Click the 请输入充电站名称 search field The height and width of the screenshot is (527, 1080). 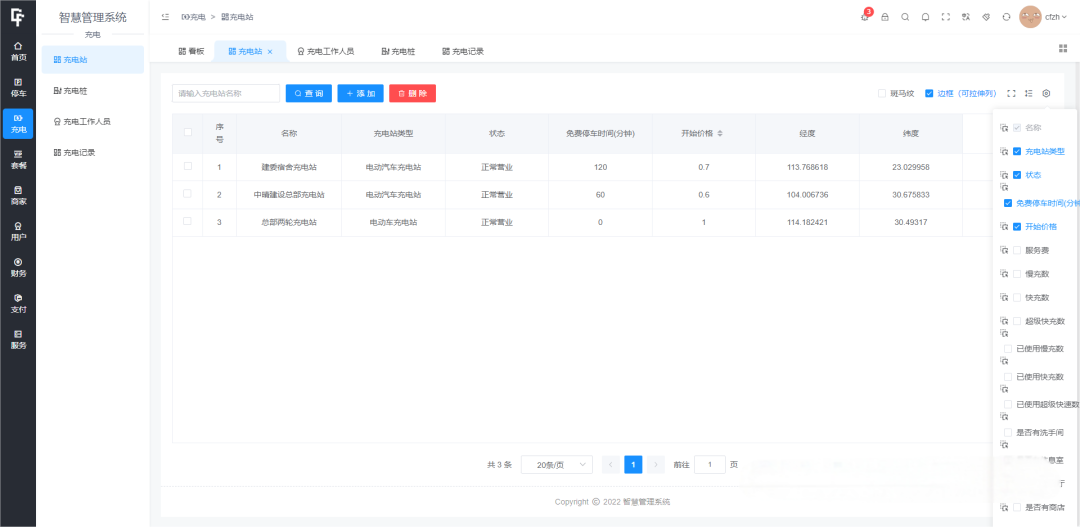226,93
